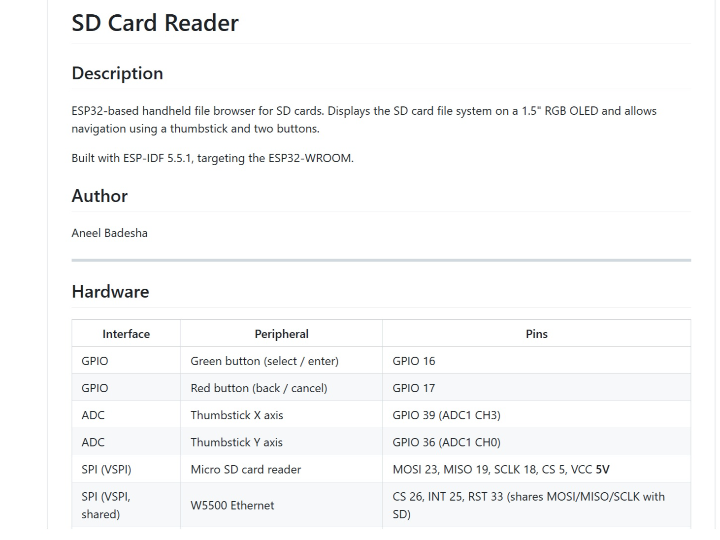
Task: Click the "SD Card Reader" main title
Action: pyautogui.click(x=155, y=23)
